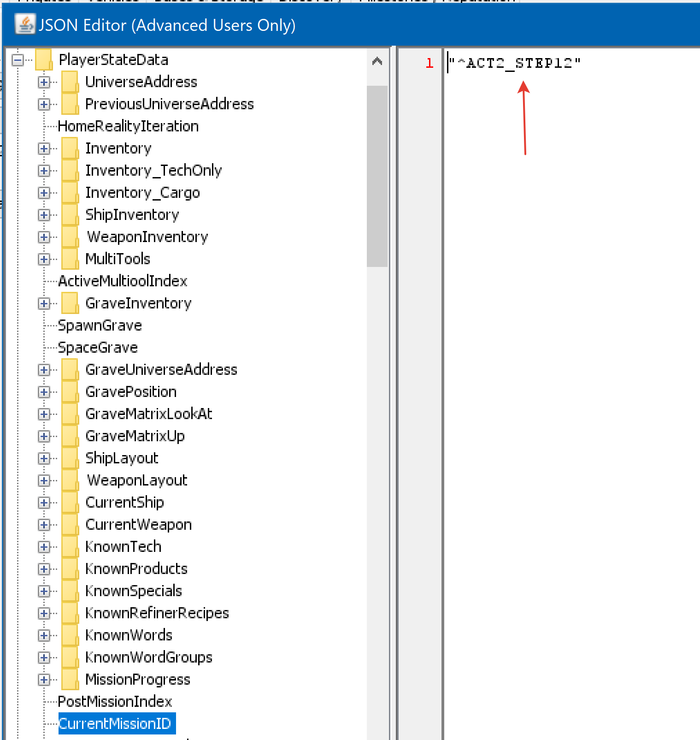Click the Java icon in JSON Editor title bar

(25, 24)
